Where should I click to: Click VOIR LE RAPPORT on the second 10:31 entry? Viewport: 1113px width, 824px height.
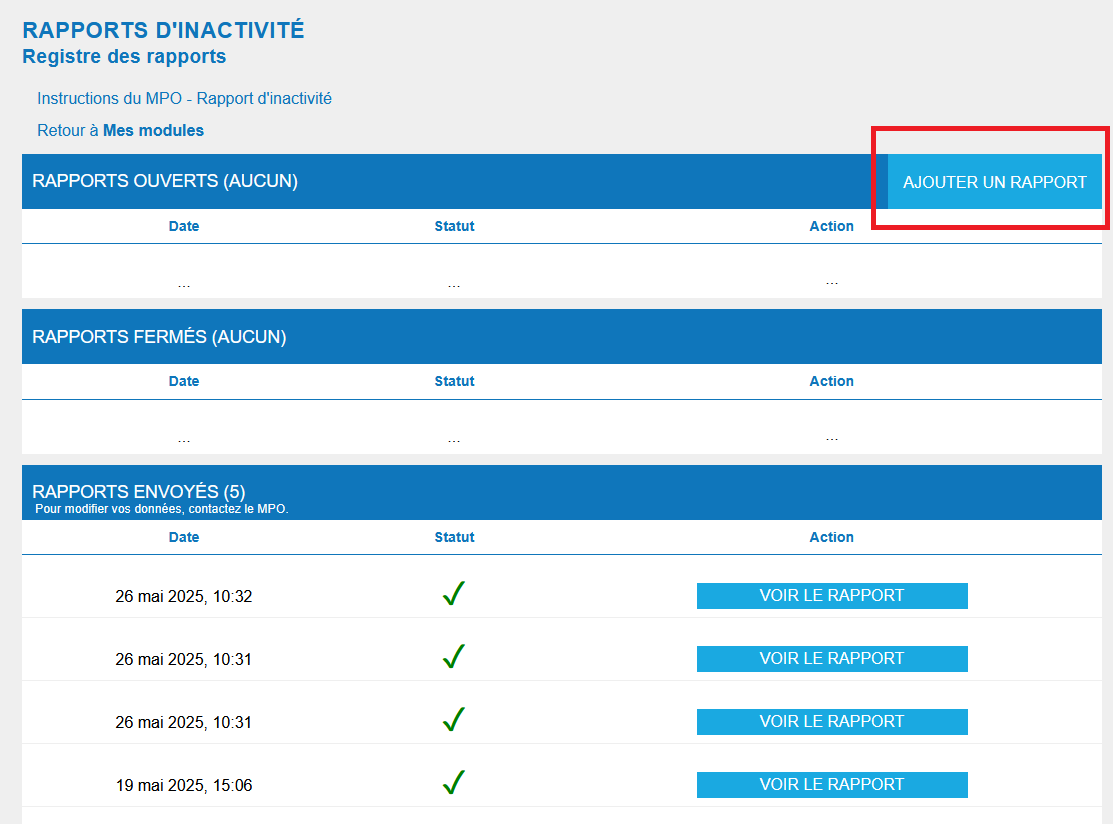pos(831,721)
